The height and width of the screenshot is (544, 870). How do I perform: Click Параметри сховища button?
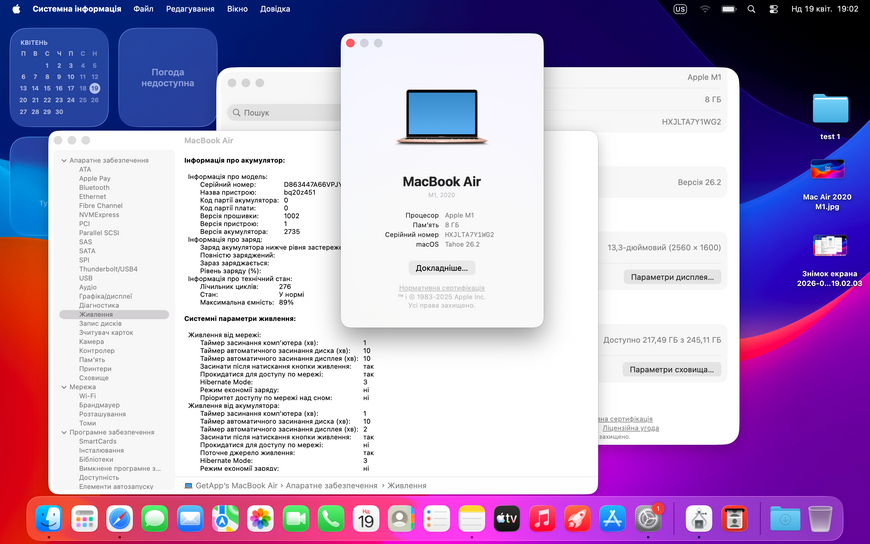click(x=671, y=369)
